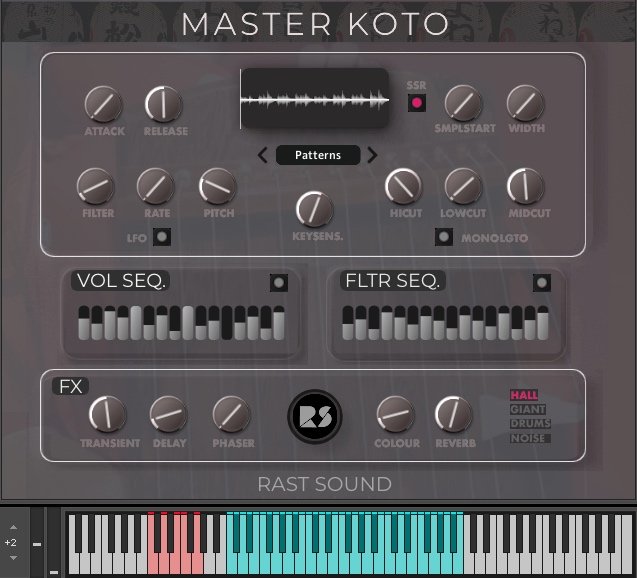This screenshot has height=578, width=637.
Task: Click the first FLTR SEQ. step bar
Action: 348,323
